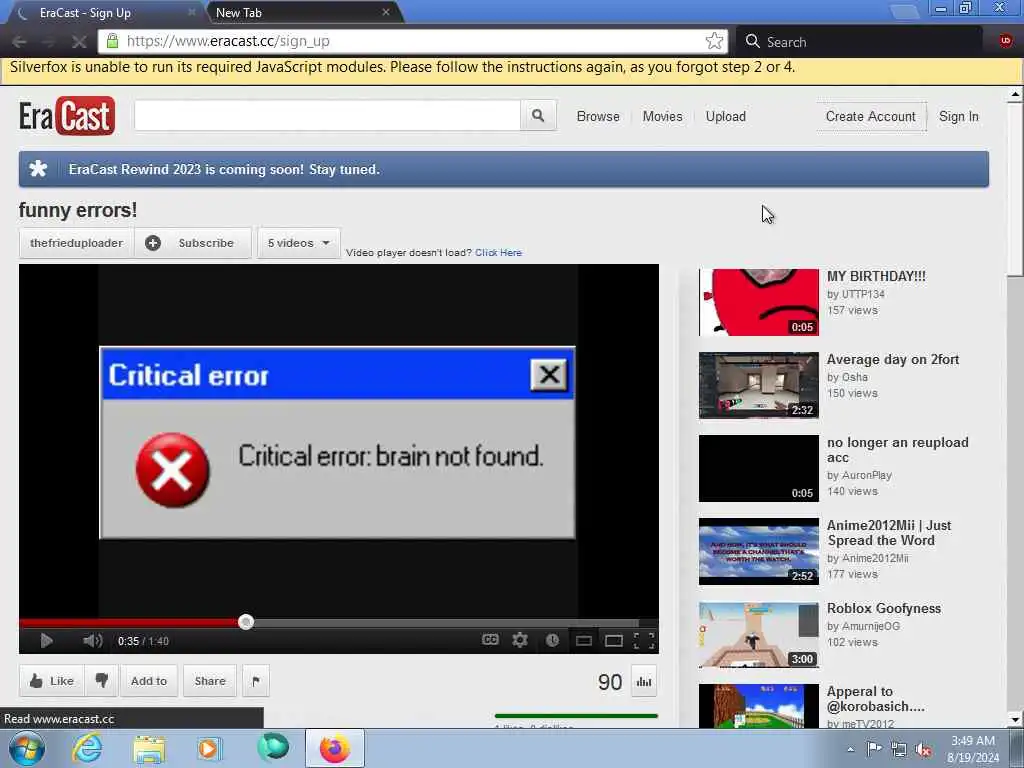Image resolution: width=1024 pixels, height=768 pixels.
Task: Click the plus icon on Subscribe
Action: 153,243
